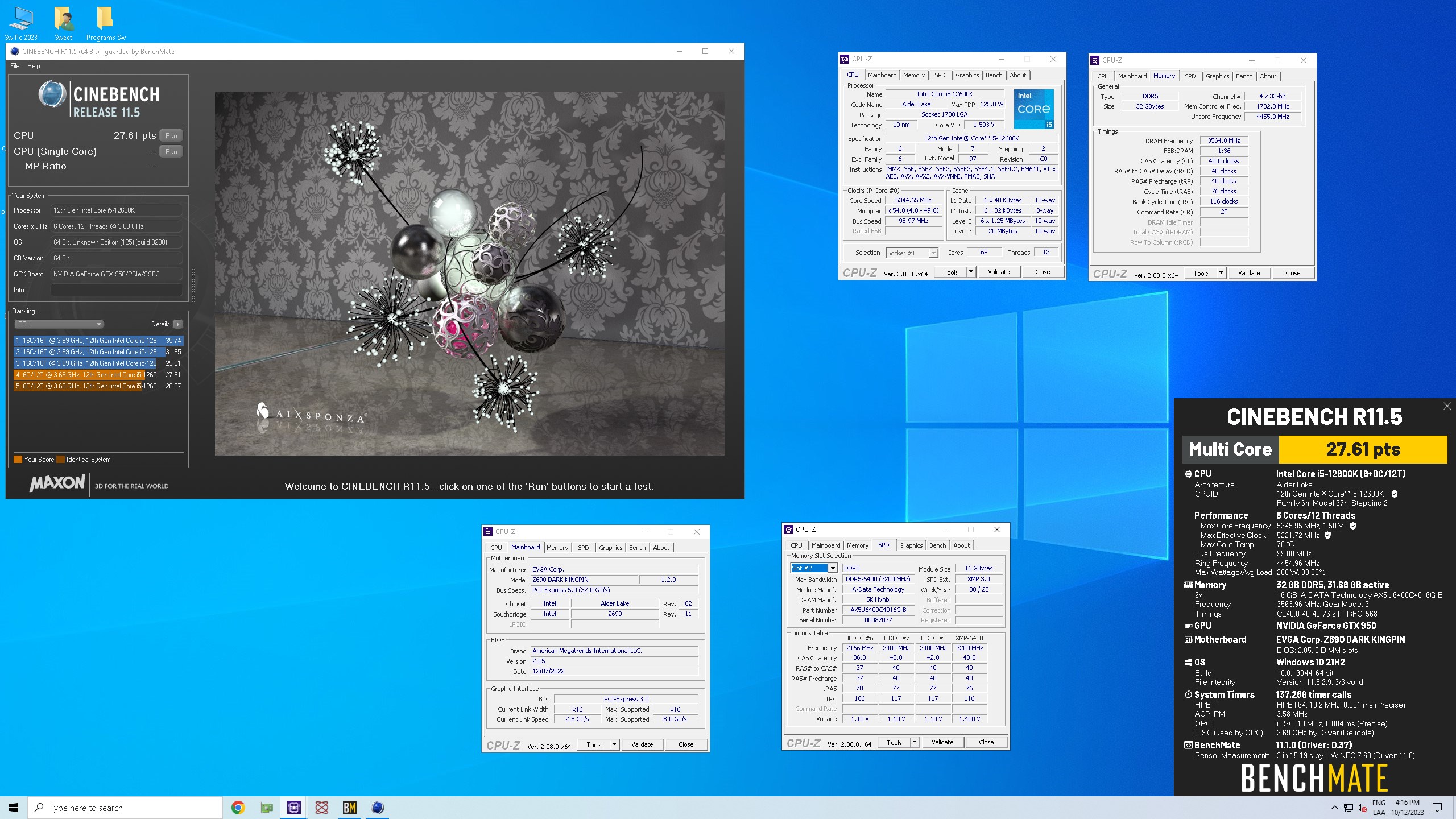Screen dimensions: 1456x819
Task: Select ranking row 1 scoring 35.74
Action: [x=98, y=341]
